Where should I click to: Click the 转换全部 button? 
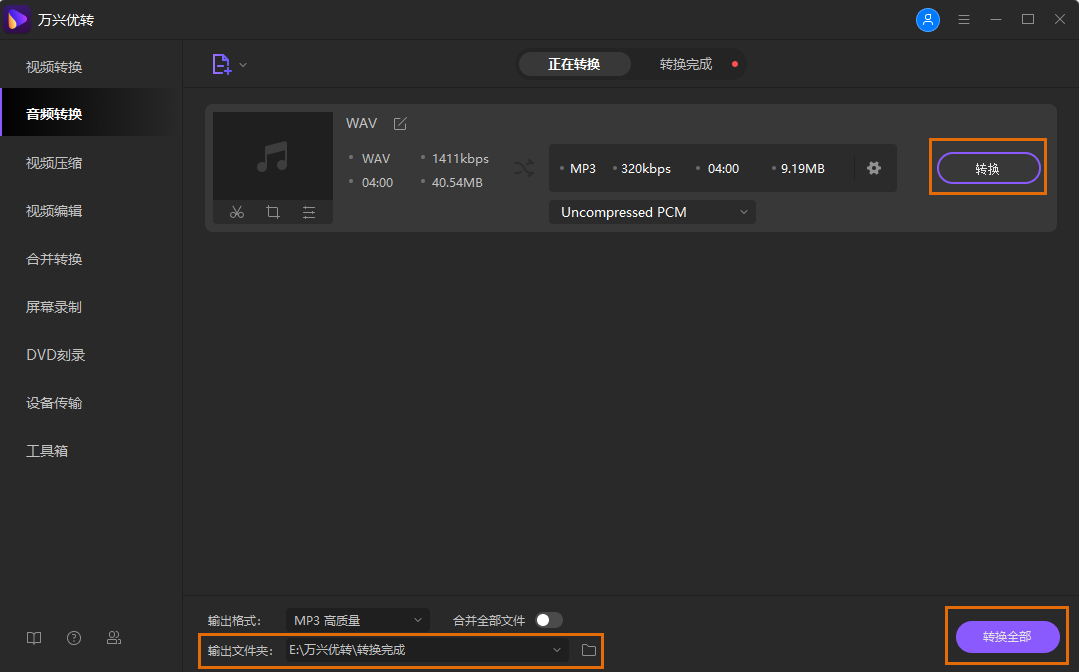tap(1006, 637)
